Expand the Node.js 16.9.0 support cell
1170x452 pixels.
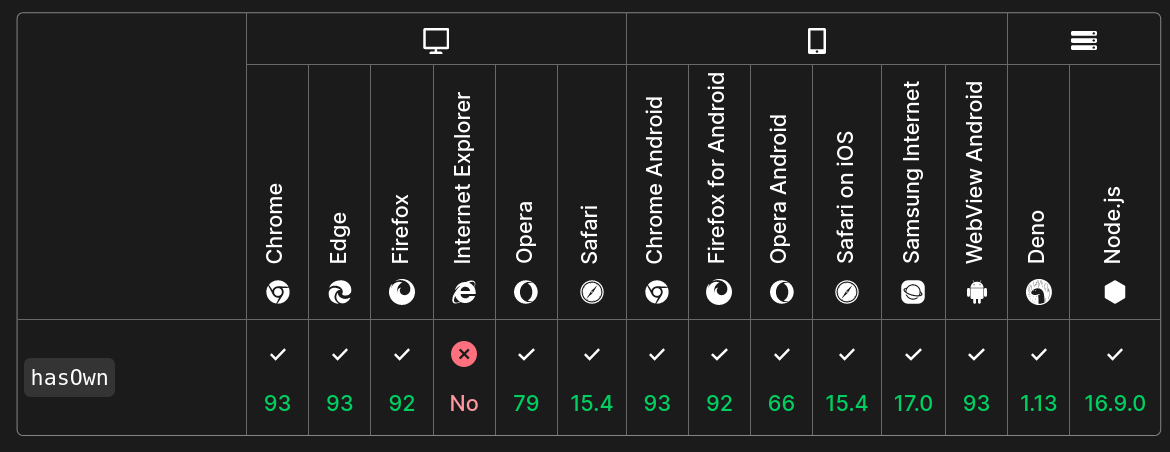pyautogui.click(x=1115, y=378)
